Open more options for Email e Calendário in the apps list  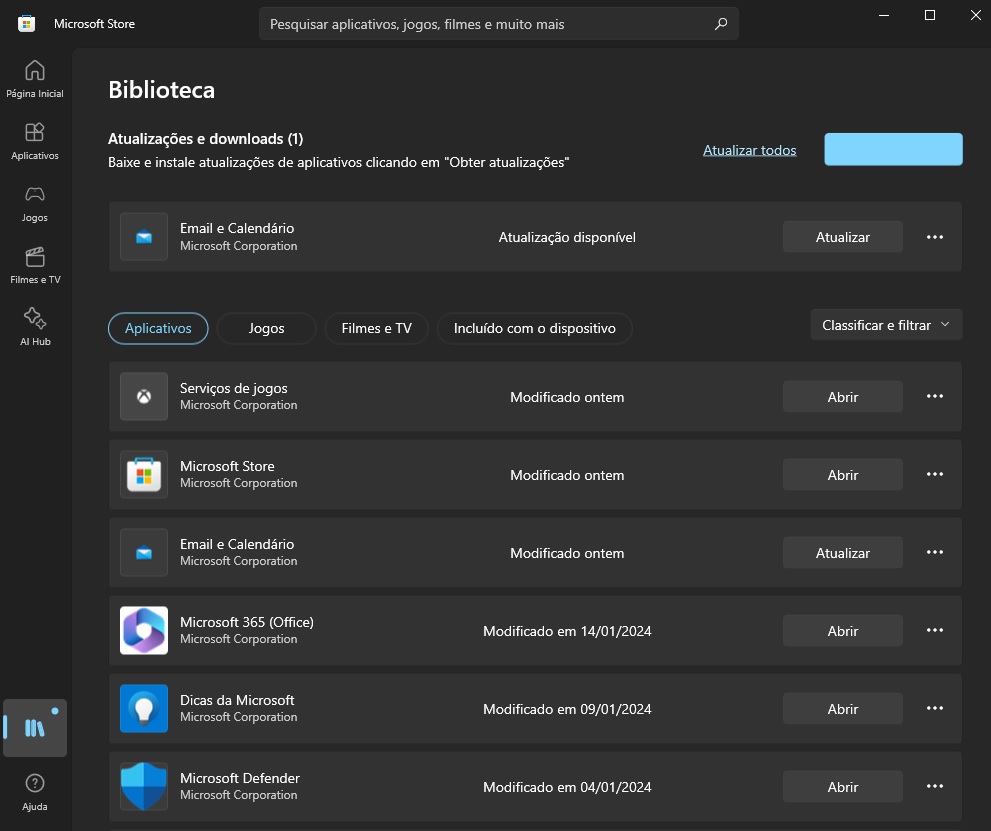(935, 552)
